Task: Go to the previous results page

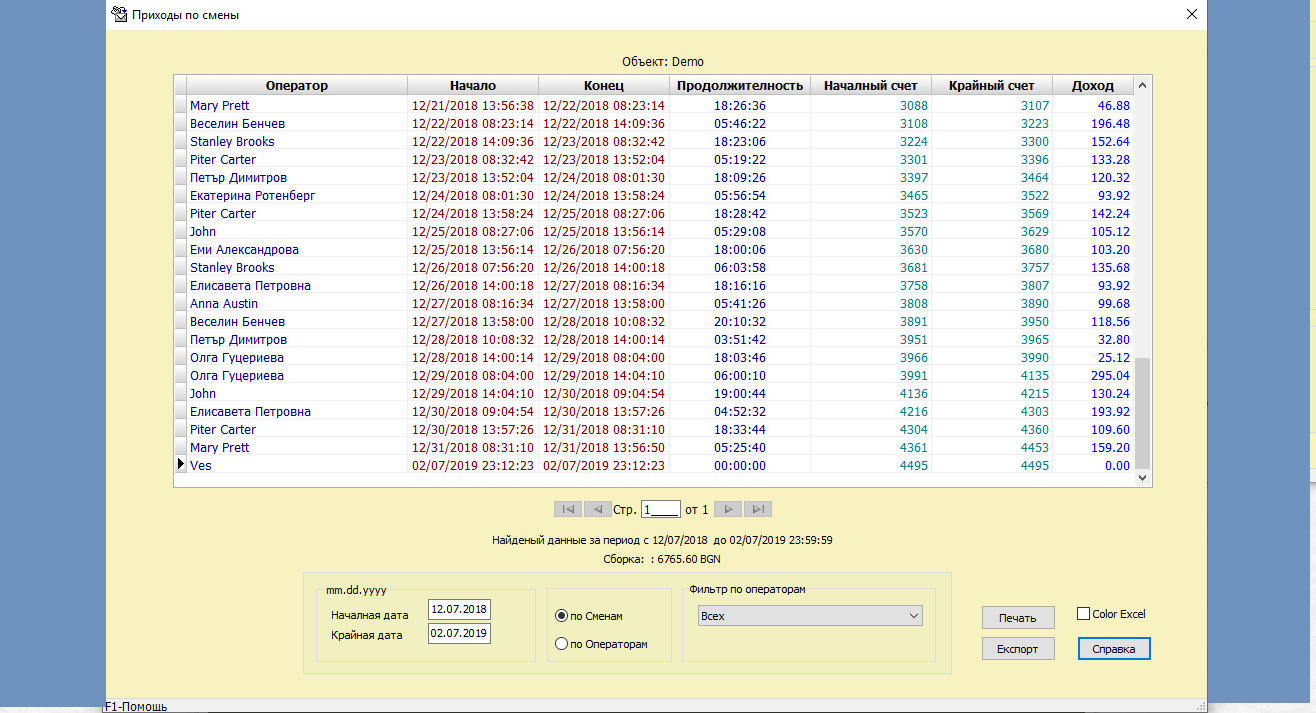Action: coord(597,509)
